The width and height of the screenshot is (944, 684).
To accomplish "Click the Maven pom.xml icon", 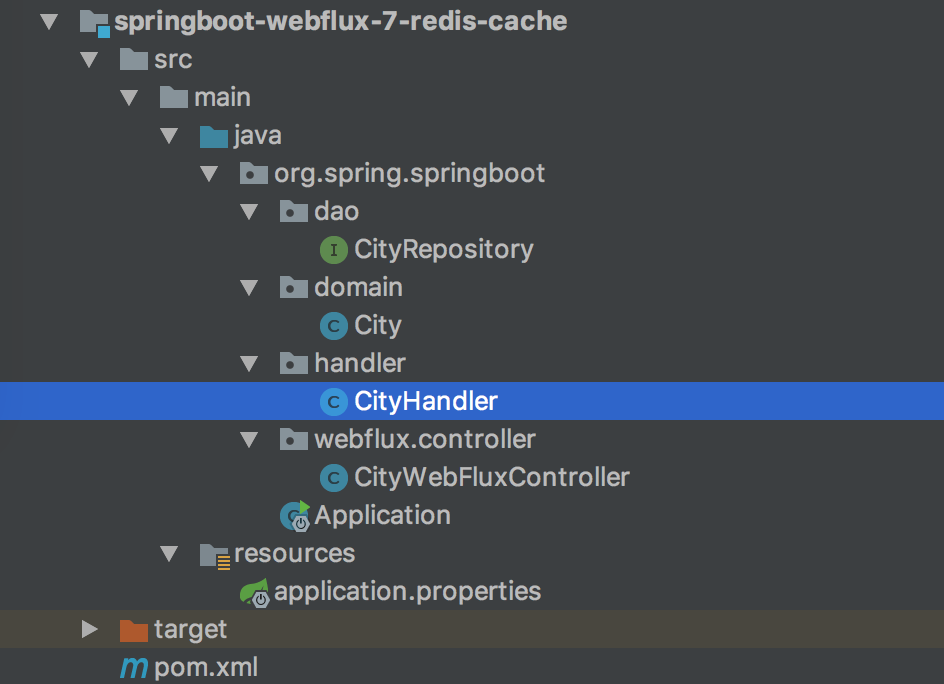I will click(133, 668).
